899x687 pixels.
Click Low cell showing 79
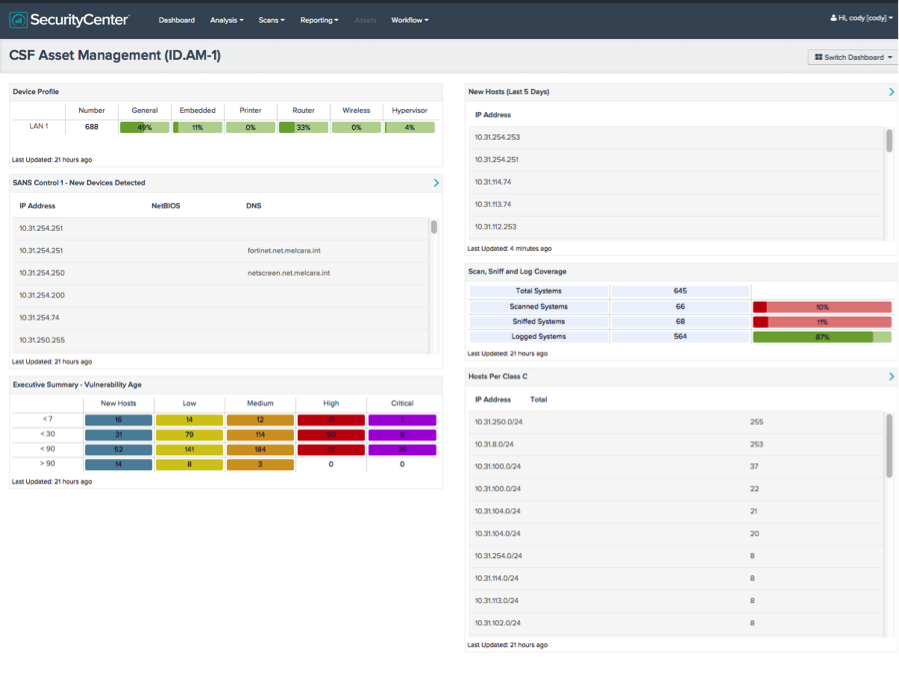tap(189, 435)
